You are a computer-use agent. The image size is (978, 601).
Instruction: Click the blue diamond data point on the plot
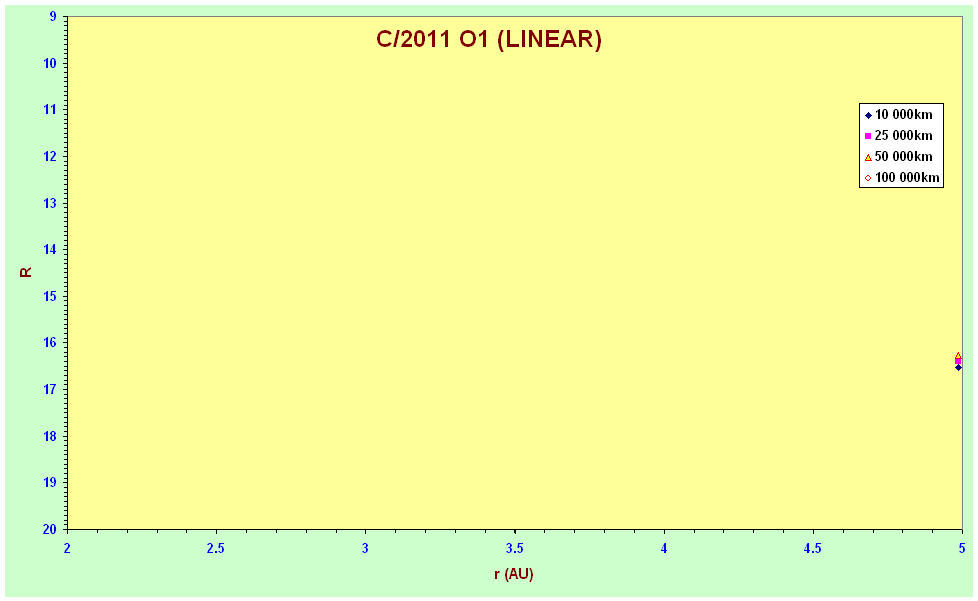(958, 367)
